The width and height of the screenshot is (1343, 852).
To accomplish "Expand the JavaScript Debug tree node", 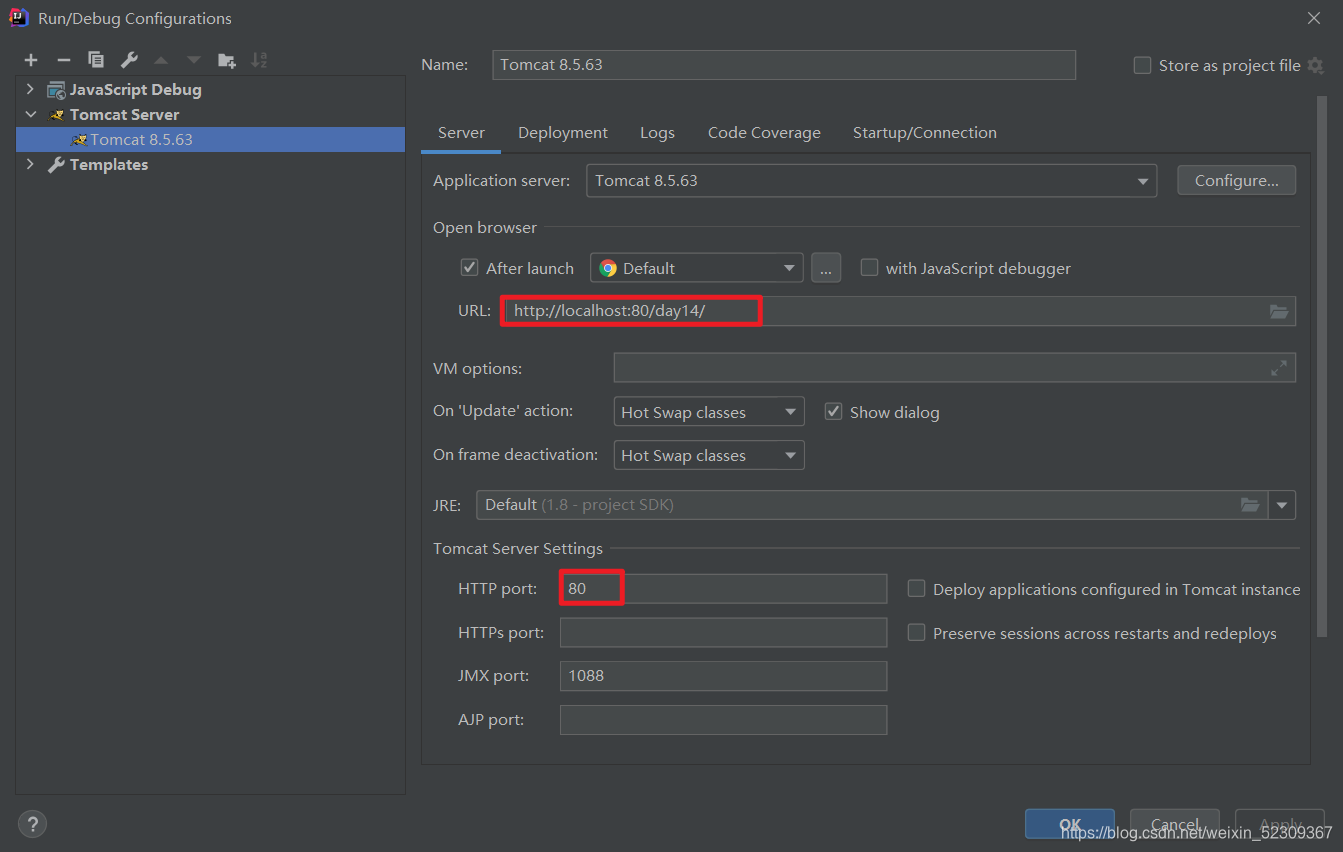I will tap(30, 90).
